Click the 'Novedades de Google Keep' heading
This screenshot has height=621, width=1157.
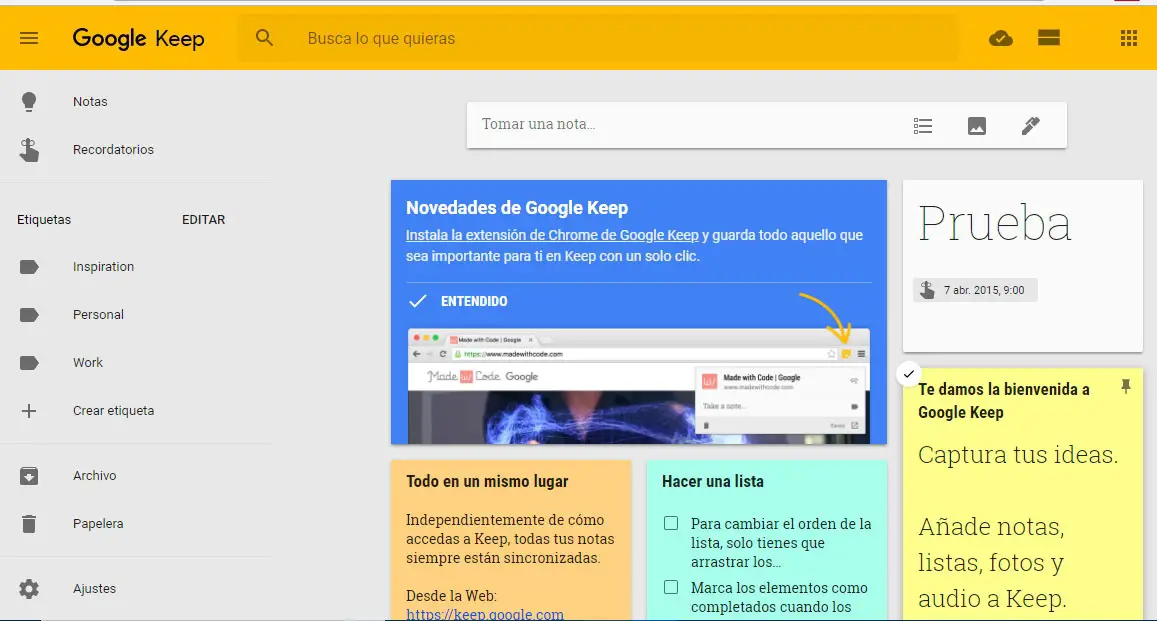517,208
